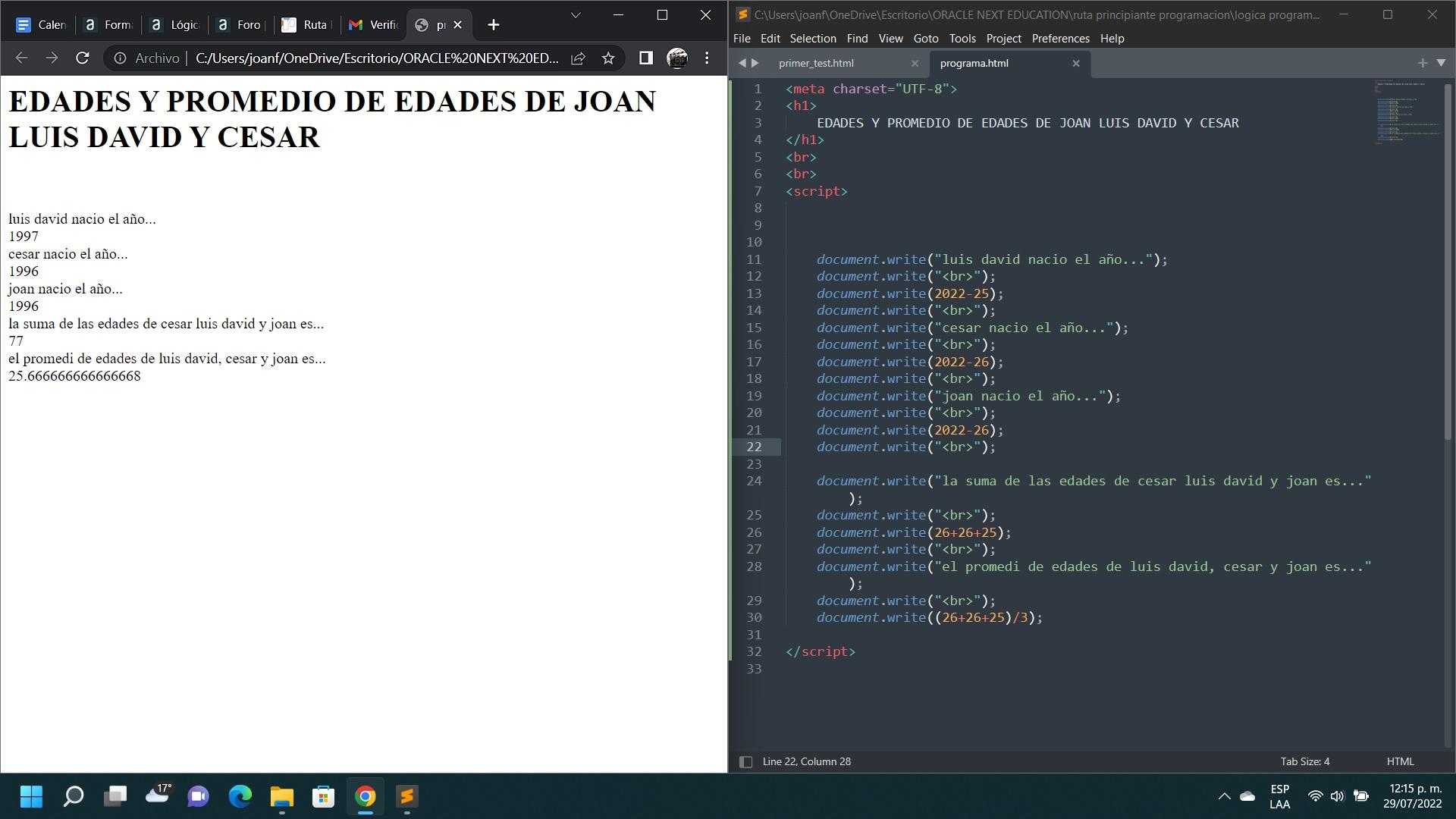Switch to the primer_test.html tab
The image size is (1456, 819).
tap(815, 64)
